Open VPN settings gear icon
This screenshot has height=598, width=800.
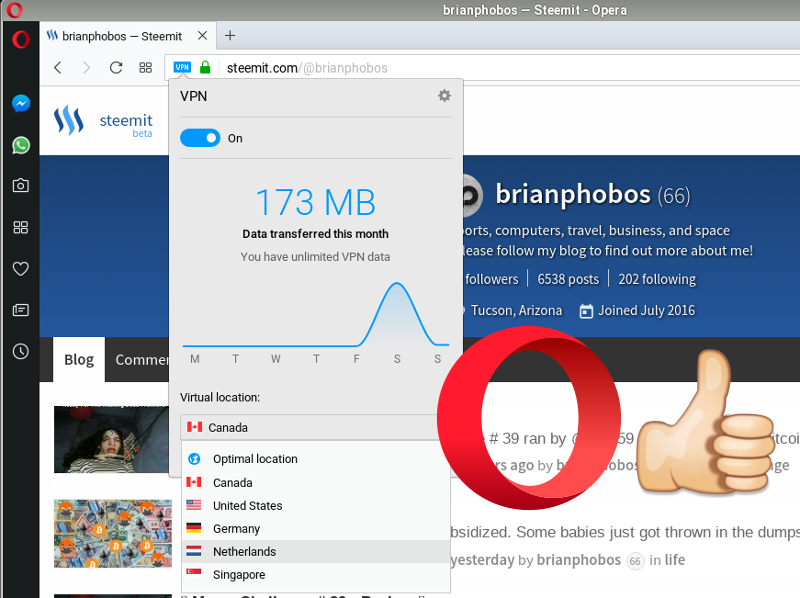[444, 96]
